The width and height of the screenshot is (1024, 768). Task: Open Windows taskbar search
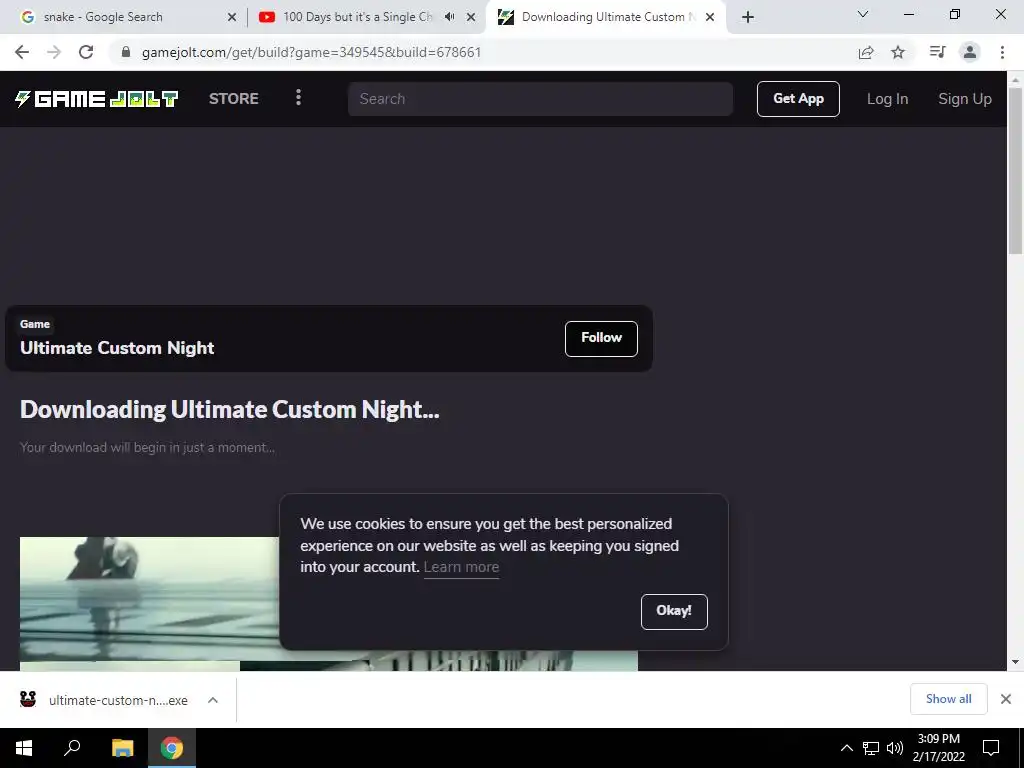[72, 748]
